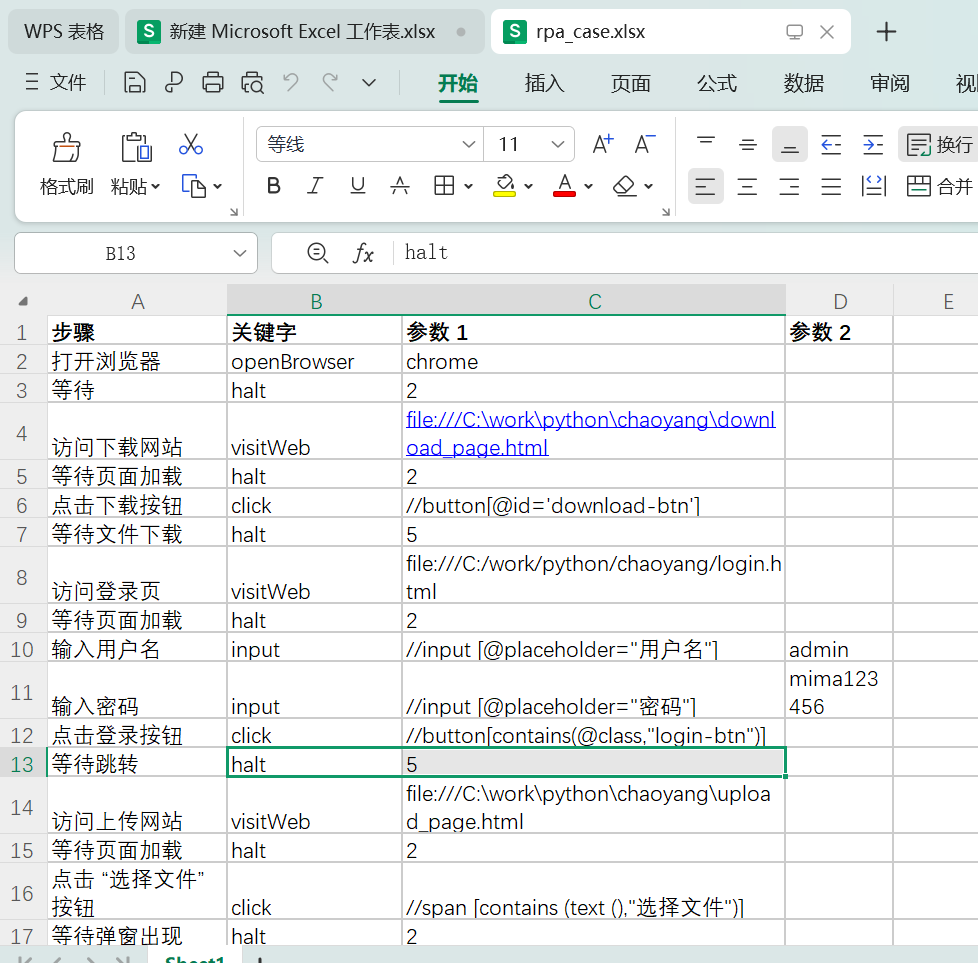Click Merge cells (合并) button

coord(939,186)
